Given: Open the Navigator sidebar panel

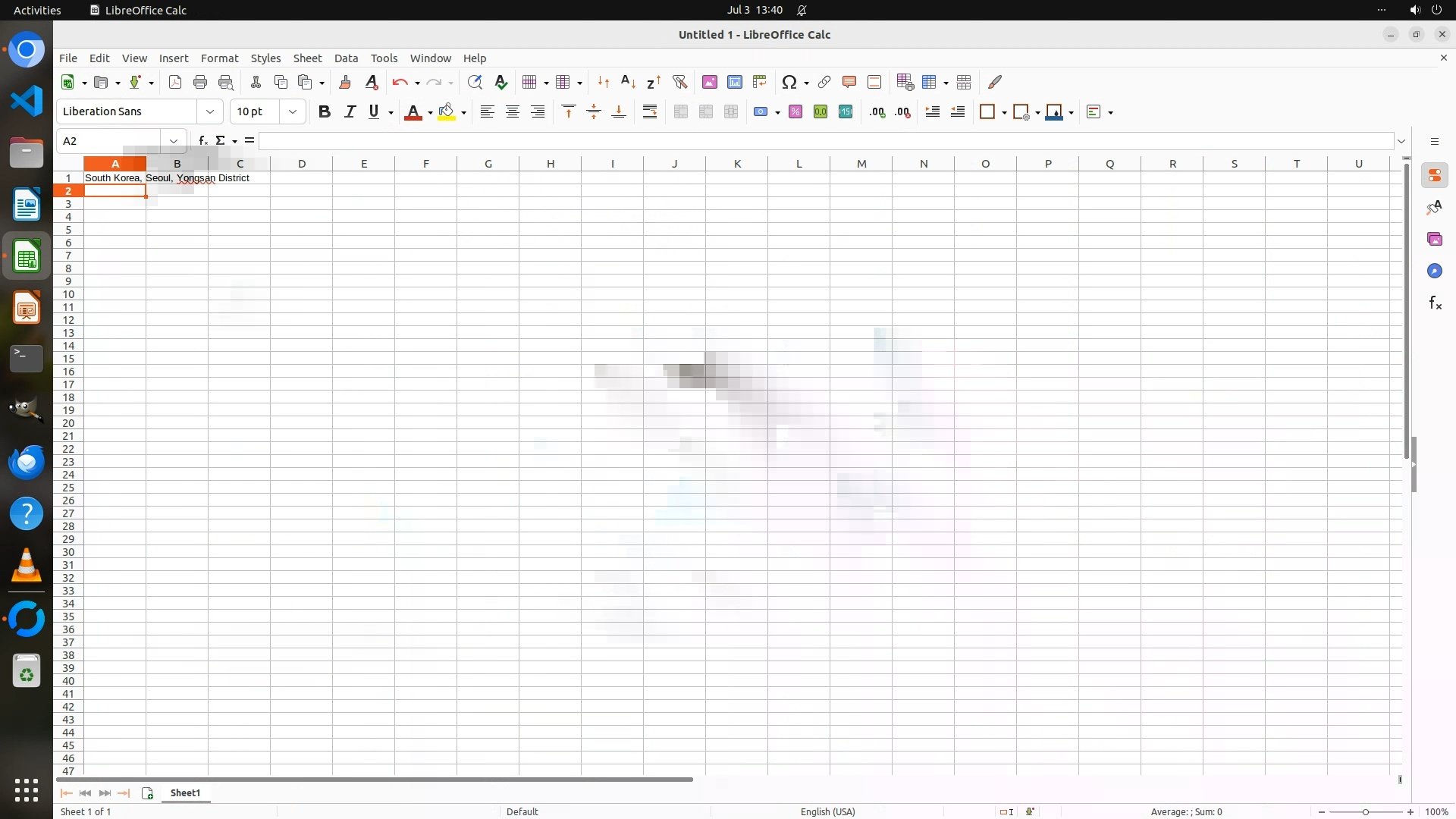Looking at the screenshot, I should pos(1434,271).
